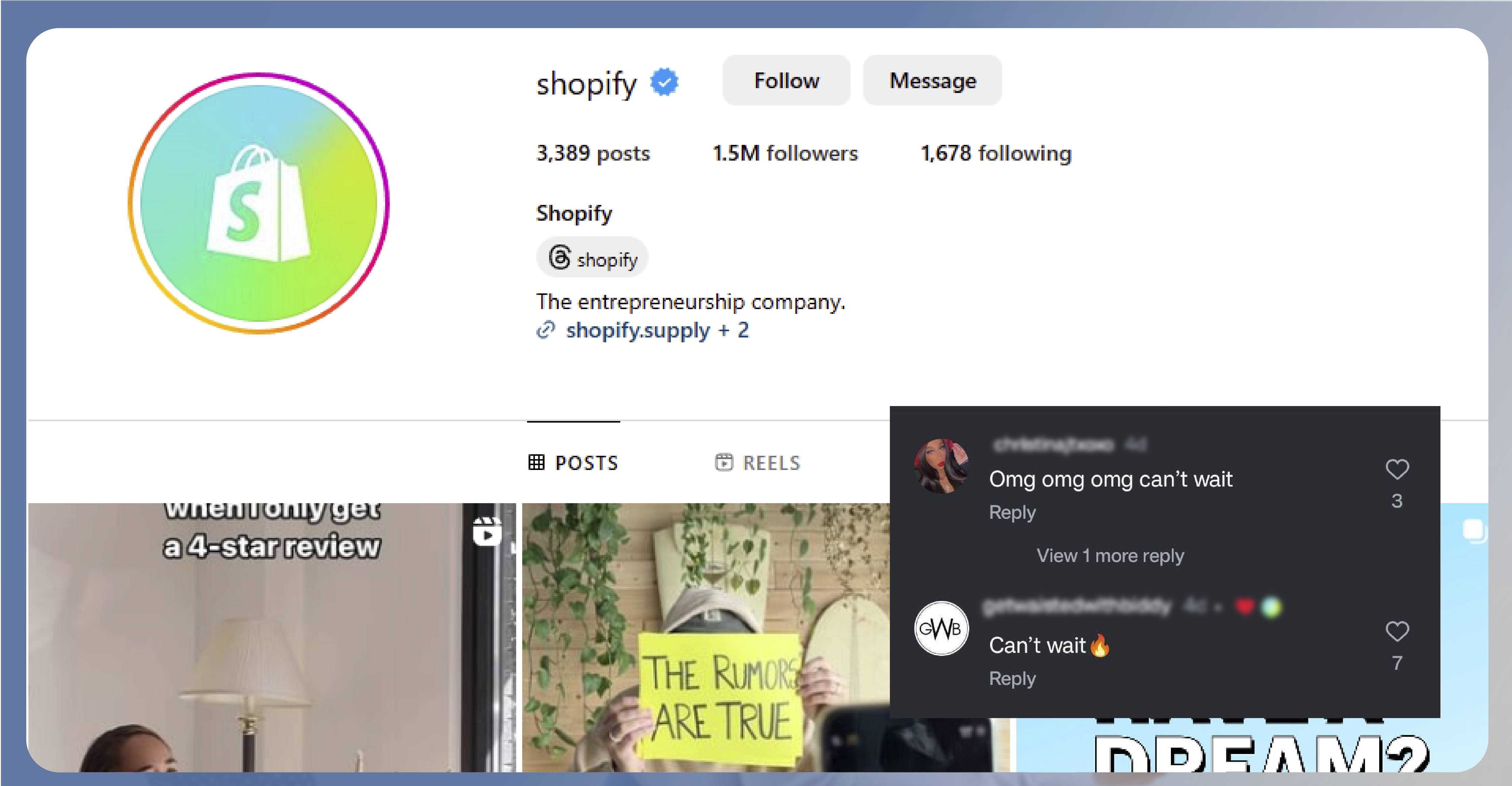Open the Shopify profile picture story
Viewport: 1512px width, 786px height.
coord(258,203)
